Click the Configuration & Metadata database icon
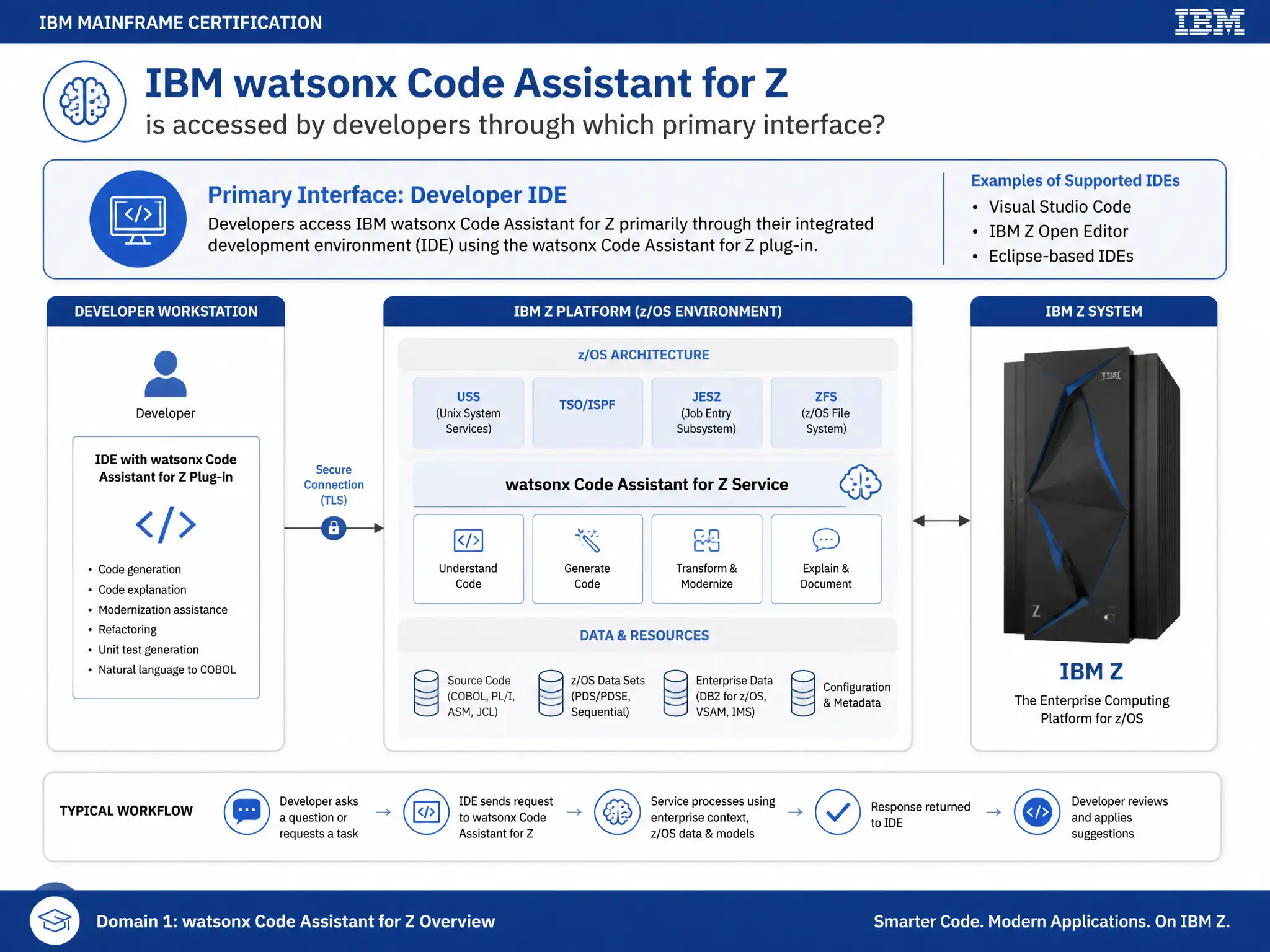This screenshot has width=1270, height=952. coord(802,694)
